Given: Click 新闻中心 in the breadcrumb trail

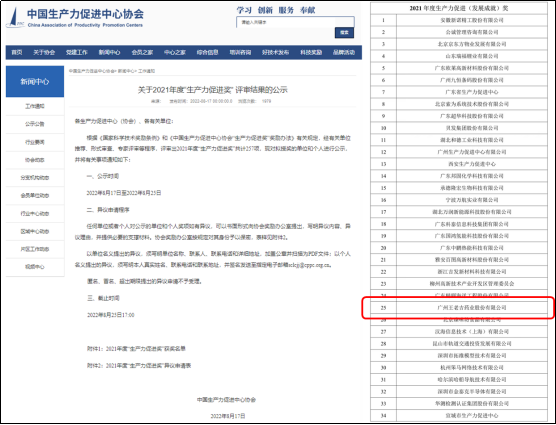Looking at the screenshot, I should tap(126, 71).
